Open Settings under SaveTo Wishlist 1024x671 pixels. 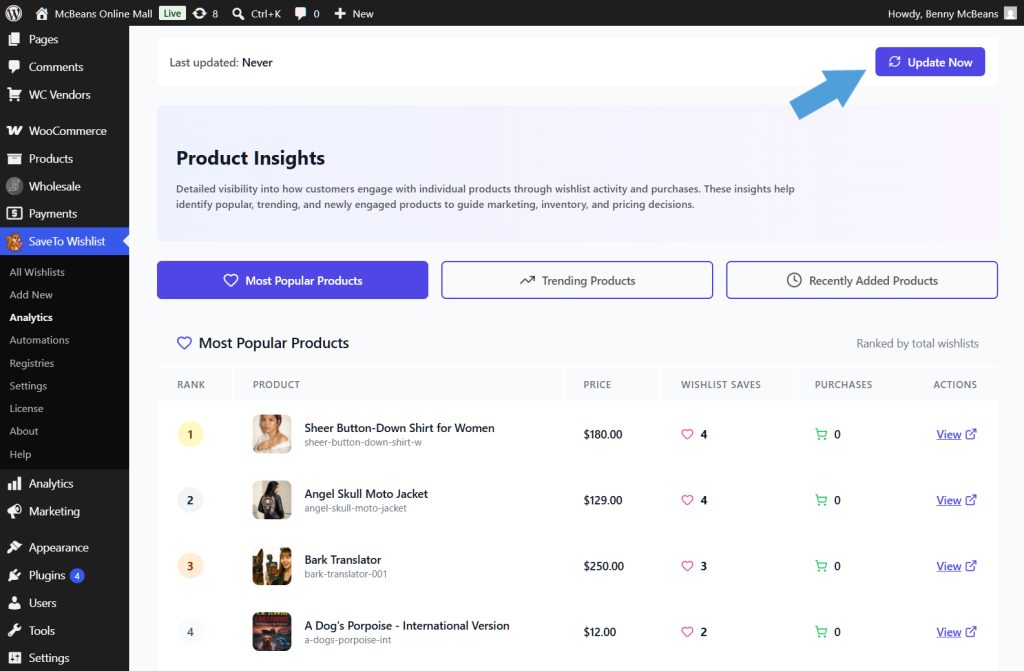pyautogui.click(x=28, y=386)
